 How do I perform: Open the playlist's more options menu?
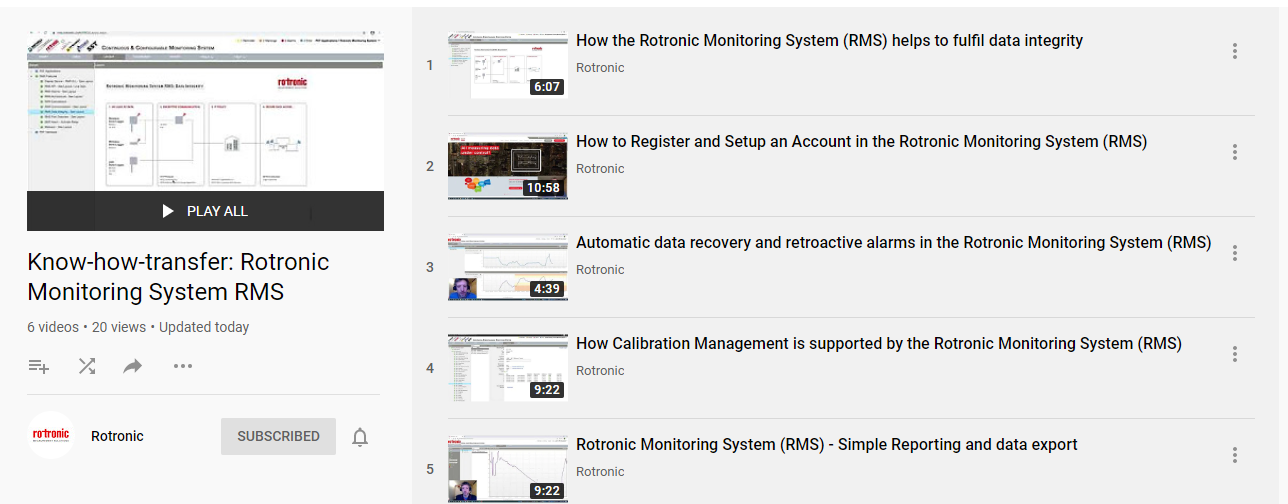(x=182, y=366)
